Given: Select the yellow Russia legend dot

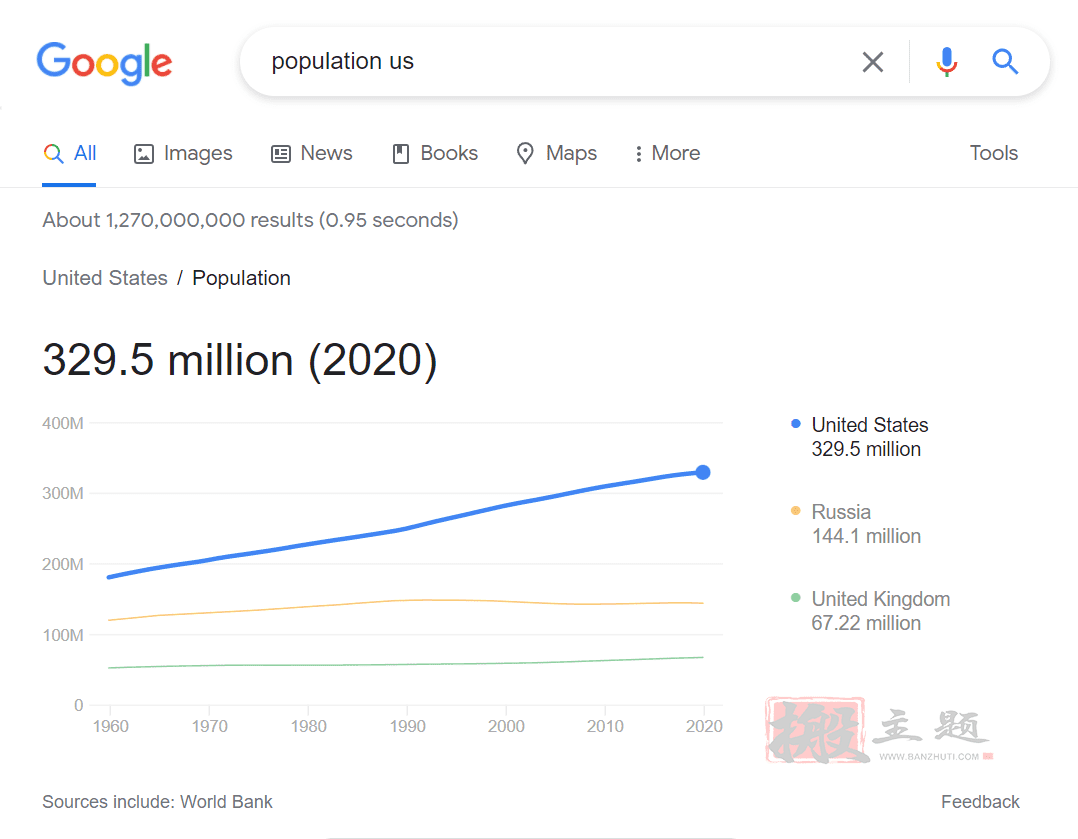Looking at the screenshot, I should [796, 511].
